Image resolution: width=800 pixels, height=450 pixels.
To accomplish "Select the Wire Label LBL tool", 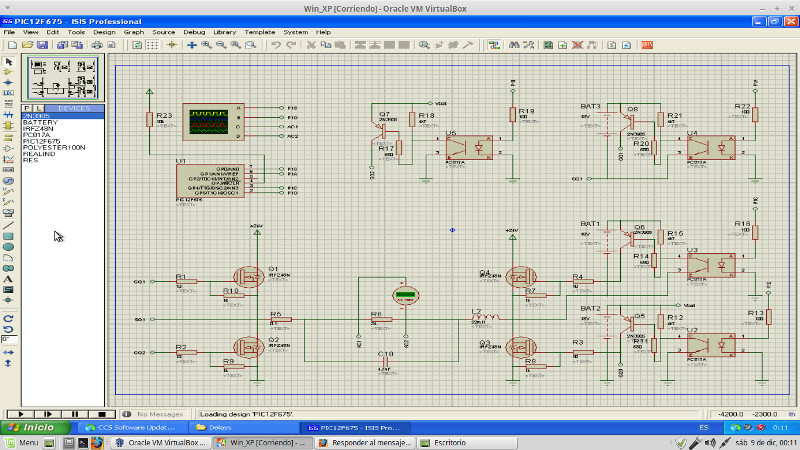I will click(x=9, y=93).
